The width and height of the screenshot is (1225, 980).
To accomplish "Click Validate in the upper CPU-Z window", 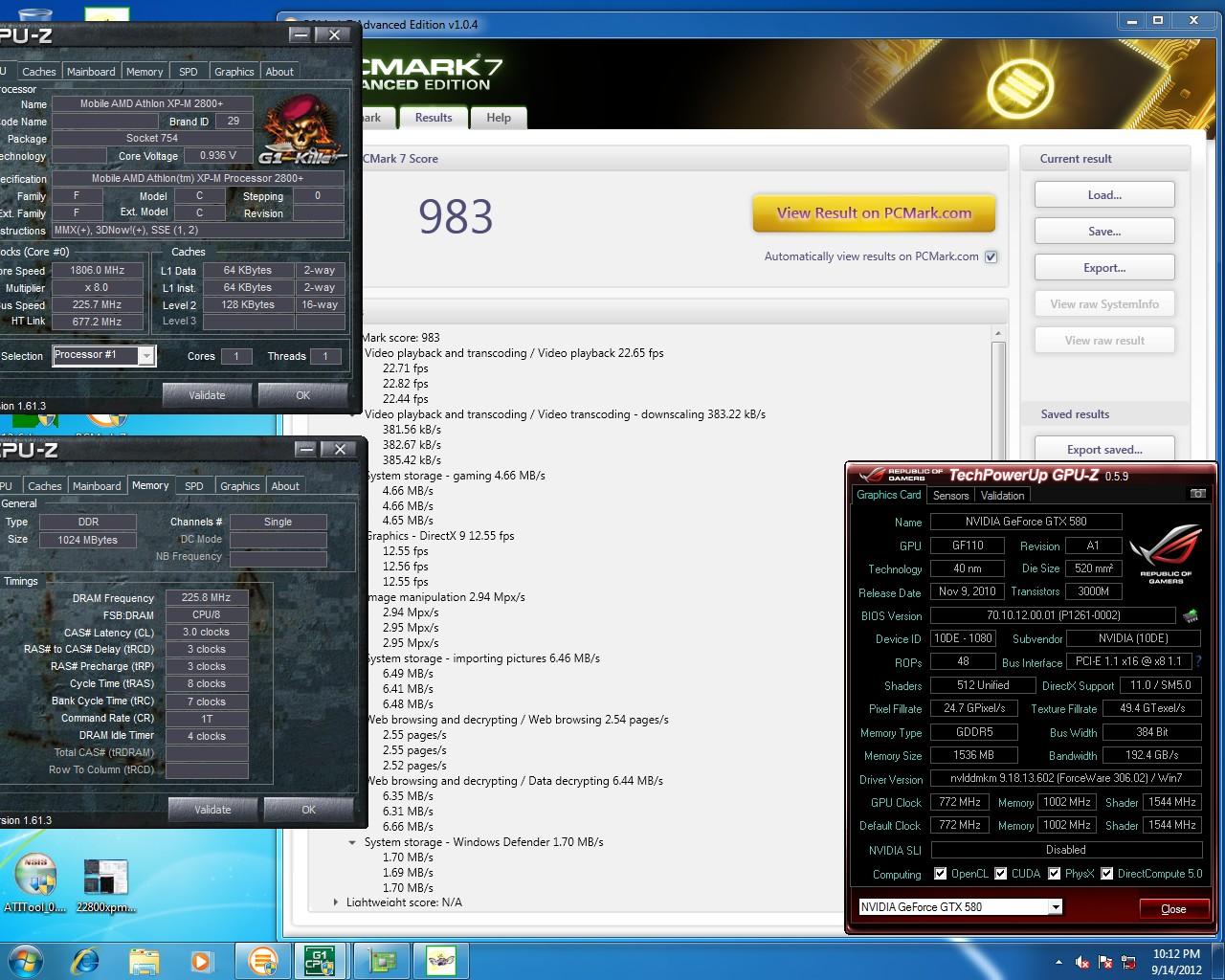I will (207, 395).
